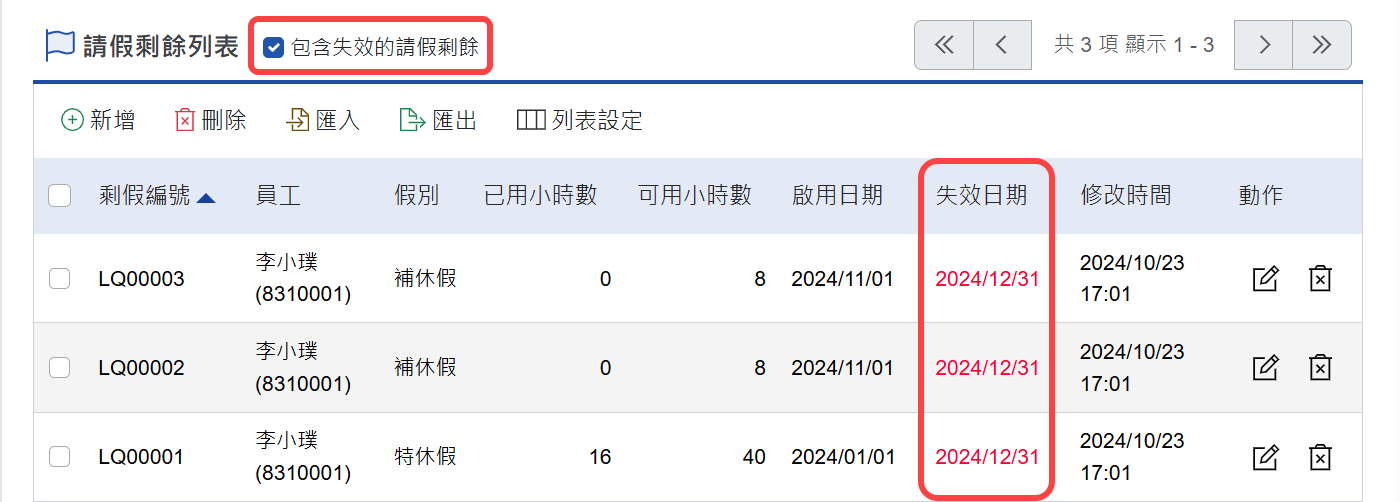Tick the select-all checkbox in table header
The image size is (1400, 502).
coord(60,196)
